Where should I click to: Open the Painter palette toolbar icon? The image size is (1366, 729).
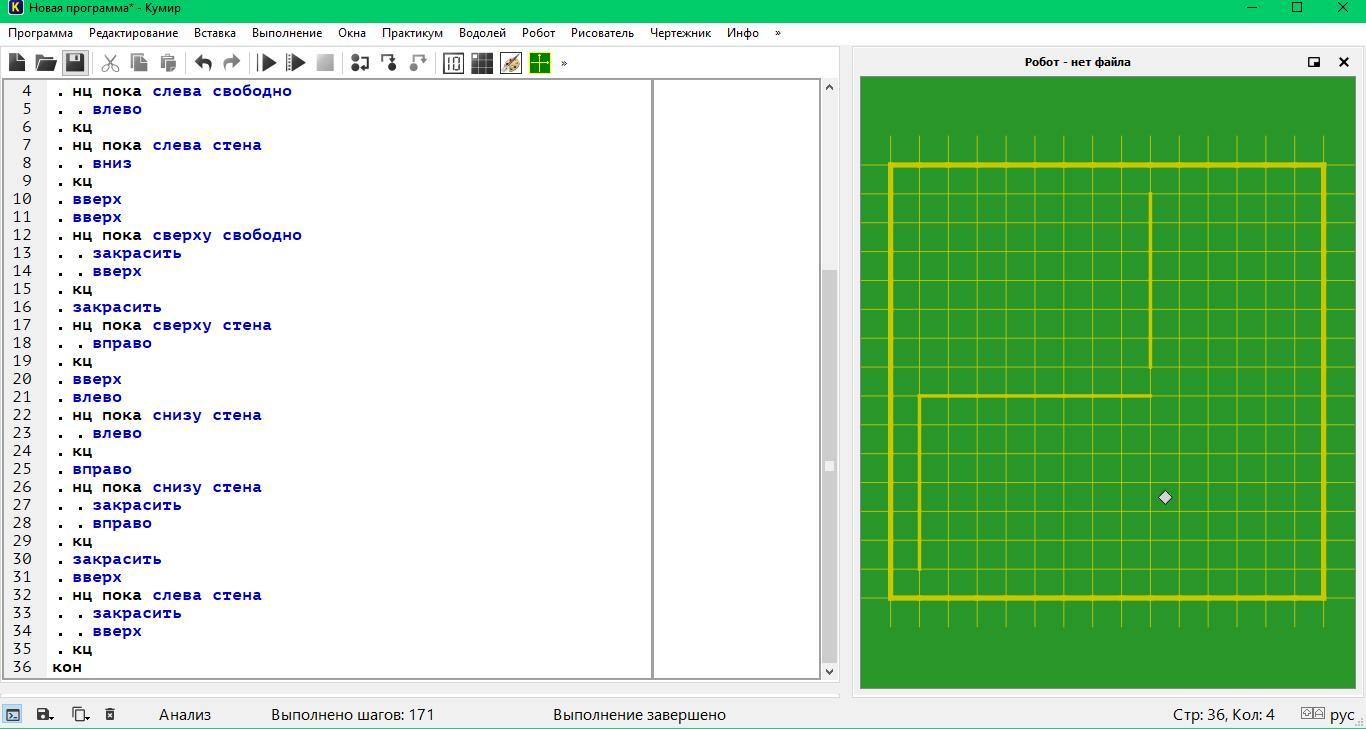pos(511,63)
